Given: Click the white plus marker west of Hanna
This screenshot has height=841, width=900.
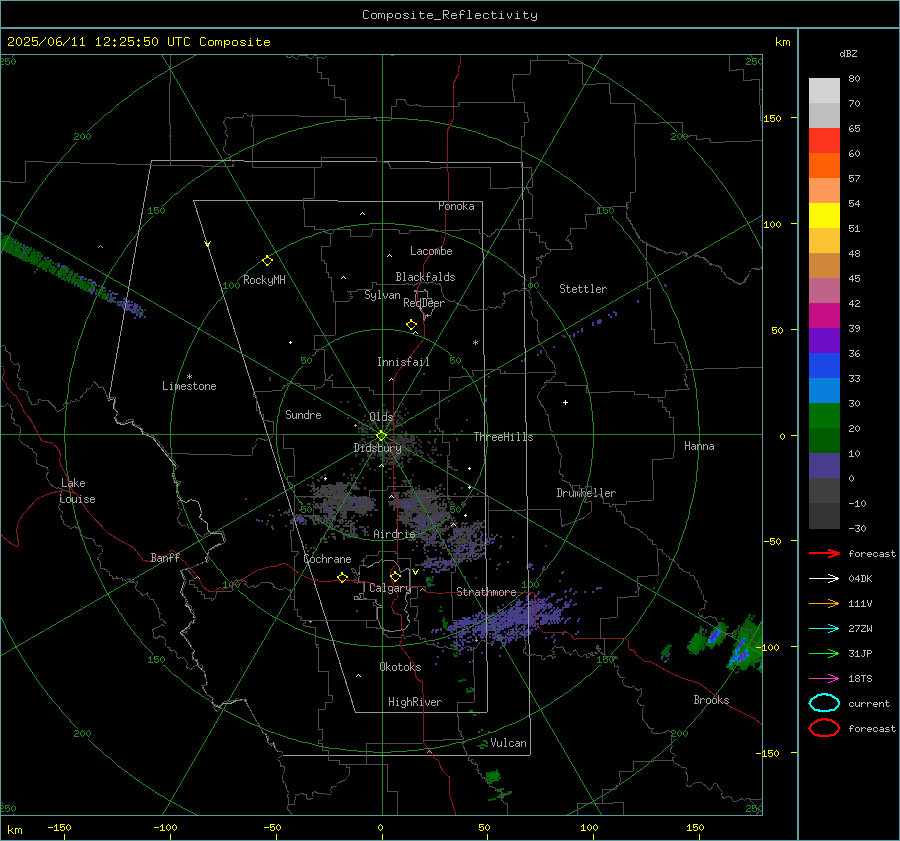Looking at the screenshot, I should click(565, 402).
